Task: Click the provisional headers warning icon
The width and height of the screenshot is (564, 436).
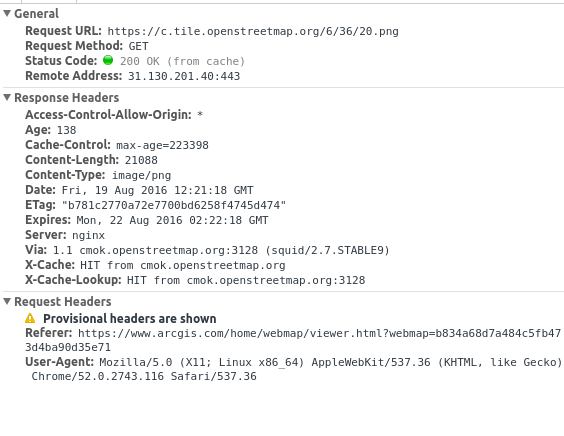Action: 30,318
